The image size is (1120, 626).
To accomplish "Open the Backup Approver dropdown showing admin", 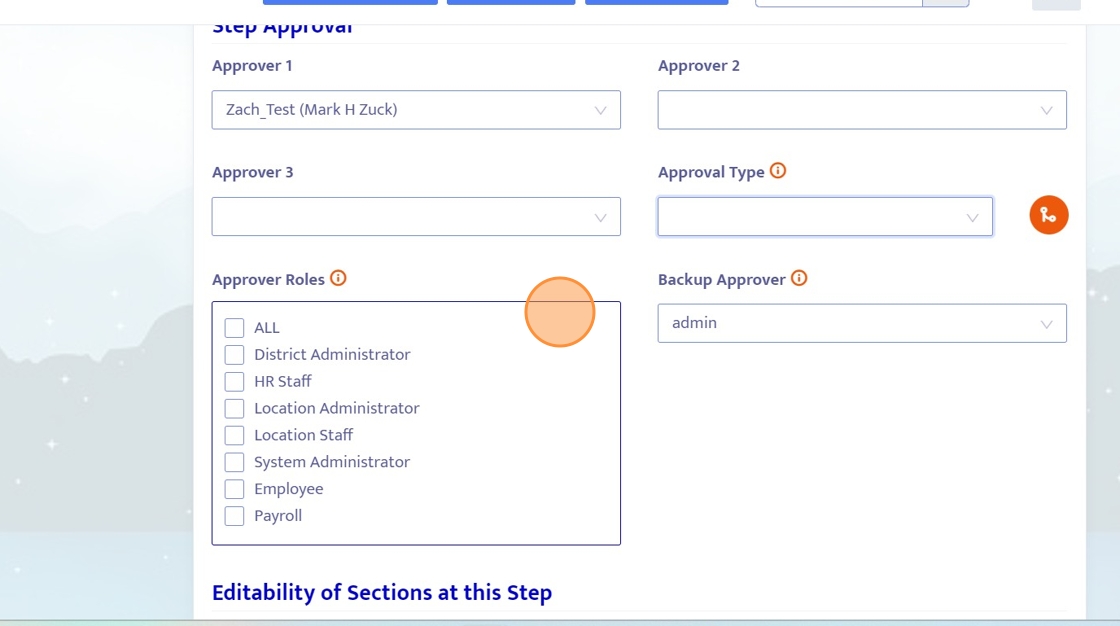I will pos(862,323).
